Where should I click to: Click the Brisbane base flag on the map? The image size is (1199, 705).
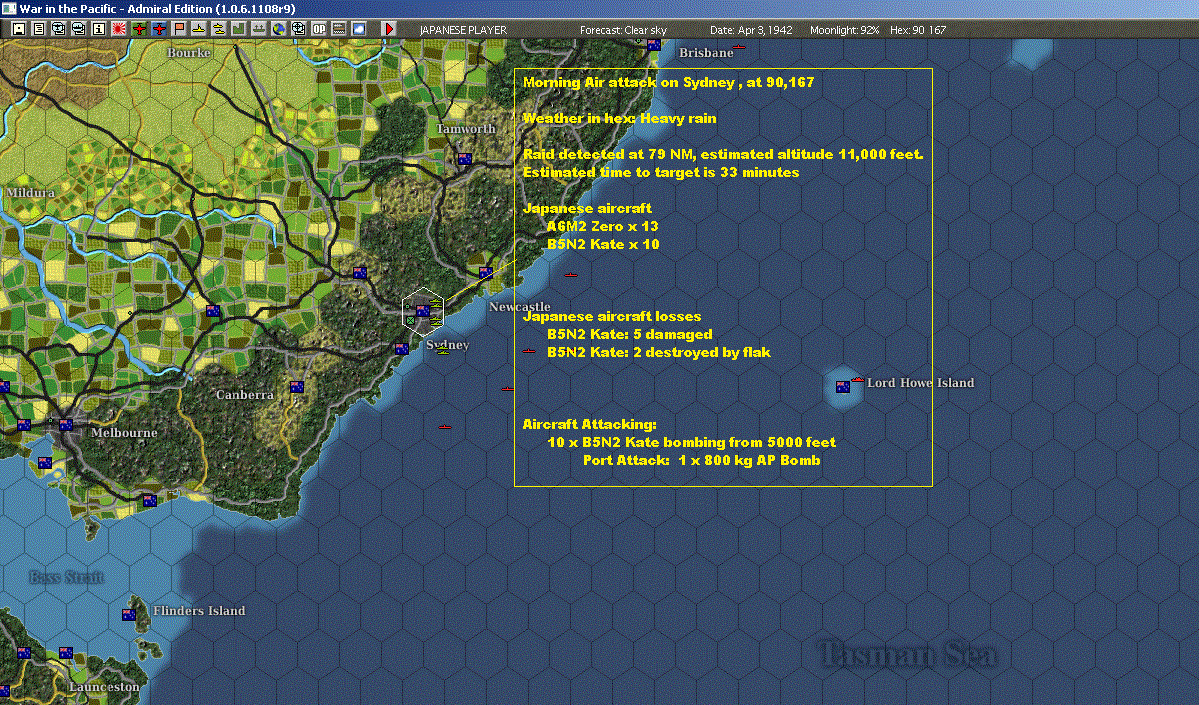tap(654, 45)
